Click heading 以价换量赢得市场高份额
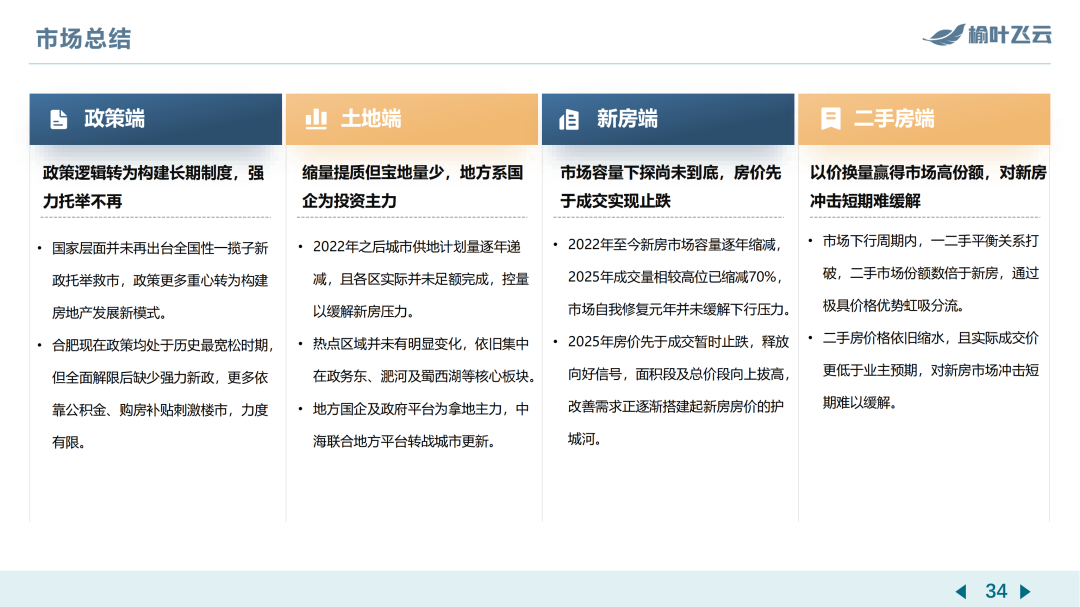1080x607 pixels. 928,187
